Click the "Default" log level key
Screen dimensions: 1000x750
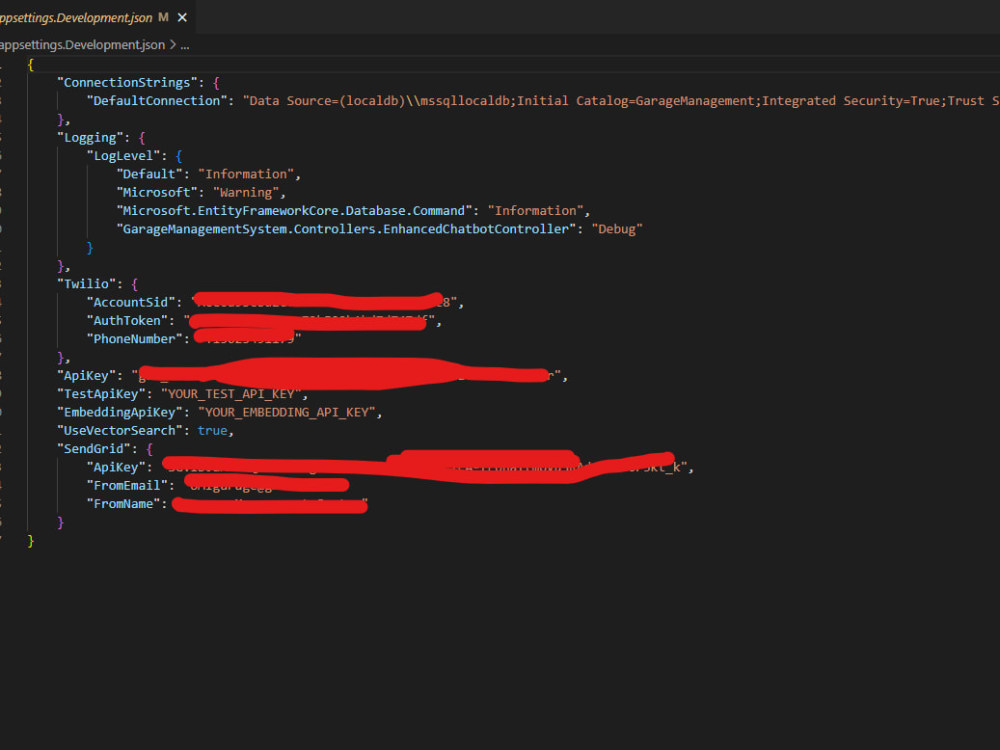(149, 174)
